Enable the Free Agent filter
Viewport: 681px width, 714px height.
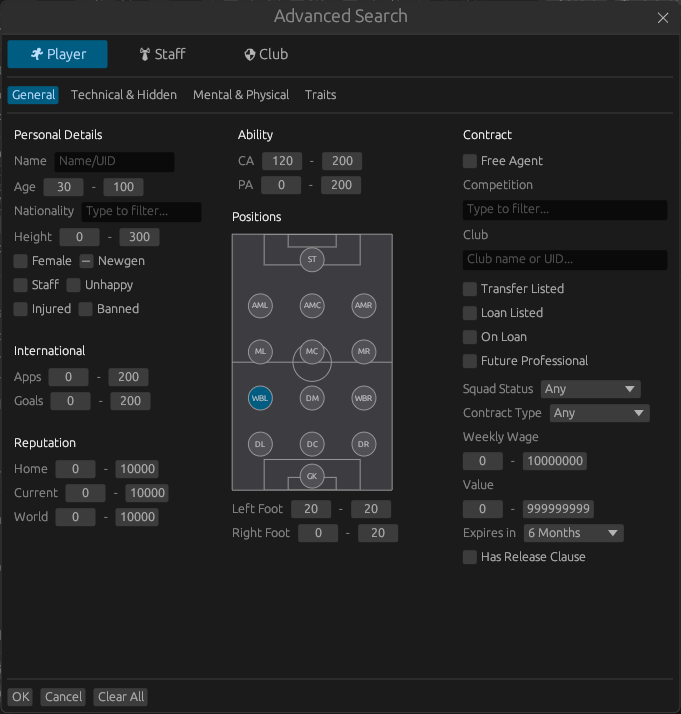coord(470,161)
